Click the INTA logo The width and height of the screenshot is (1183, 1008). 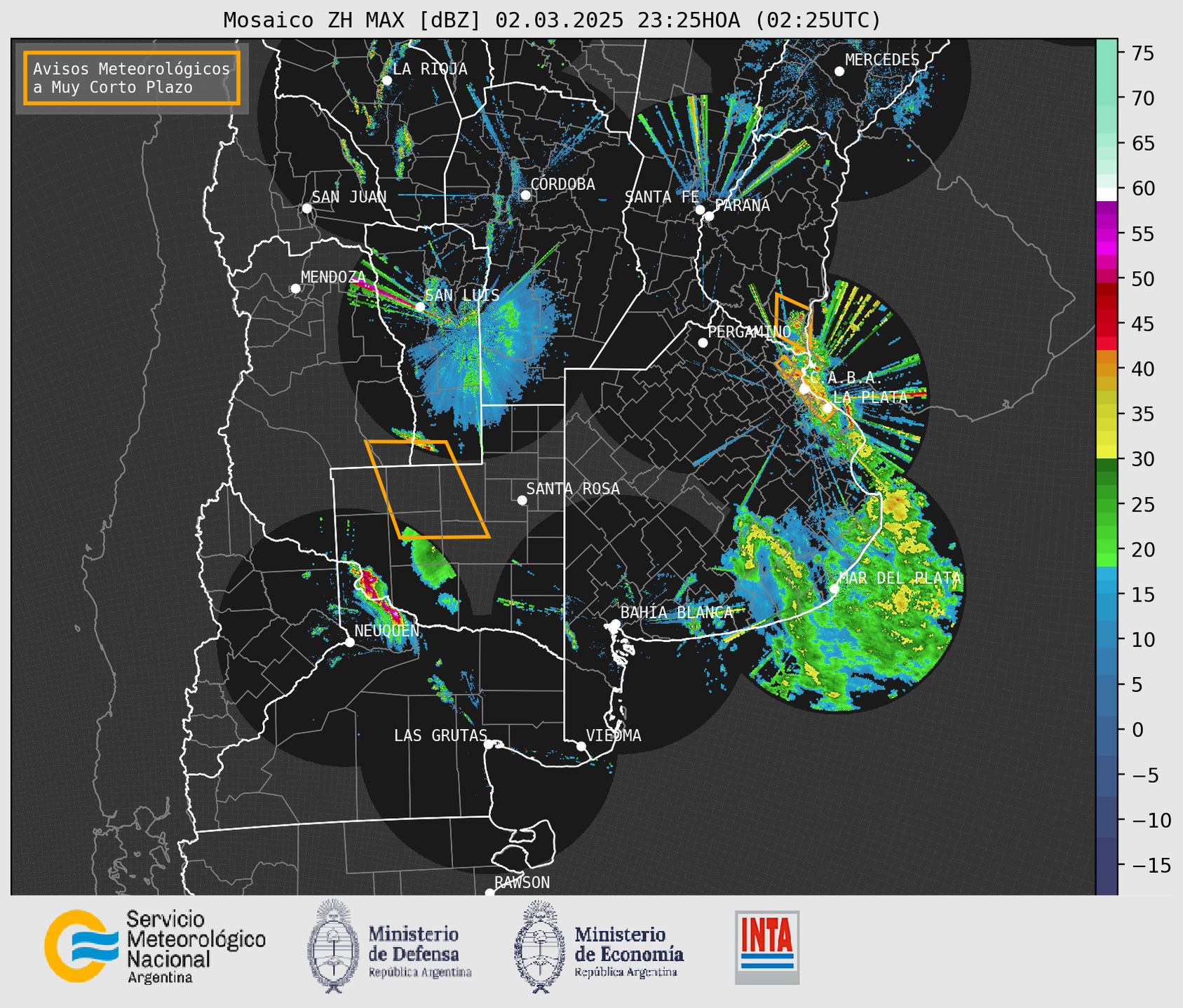pyautogui.click(x=767, y=947)
